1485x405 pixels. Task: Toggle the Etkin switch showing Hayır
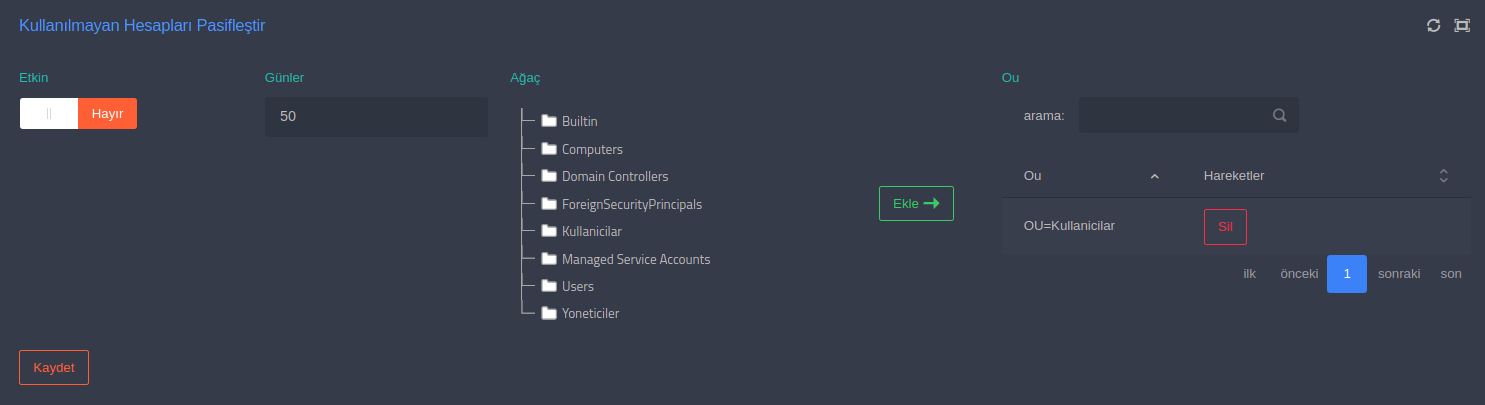[78, 113]
